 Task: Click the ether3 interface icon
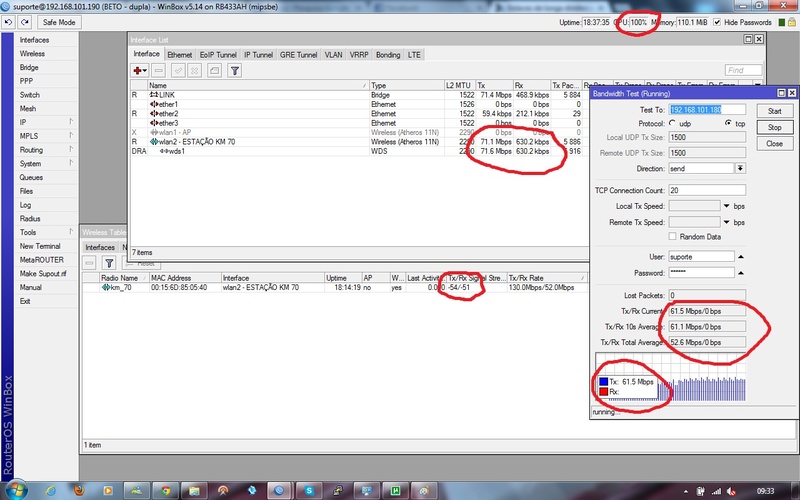(154, 123)
